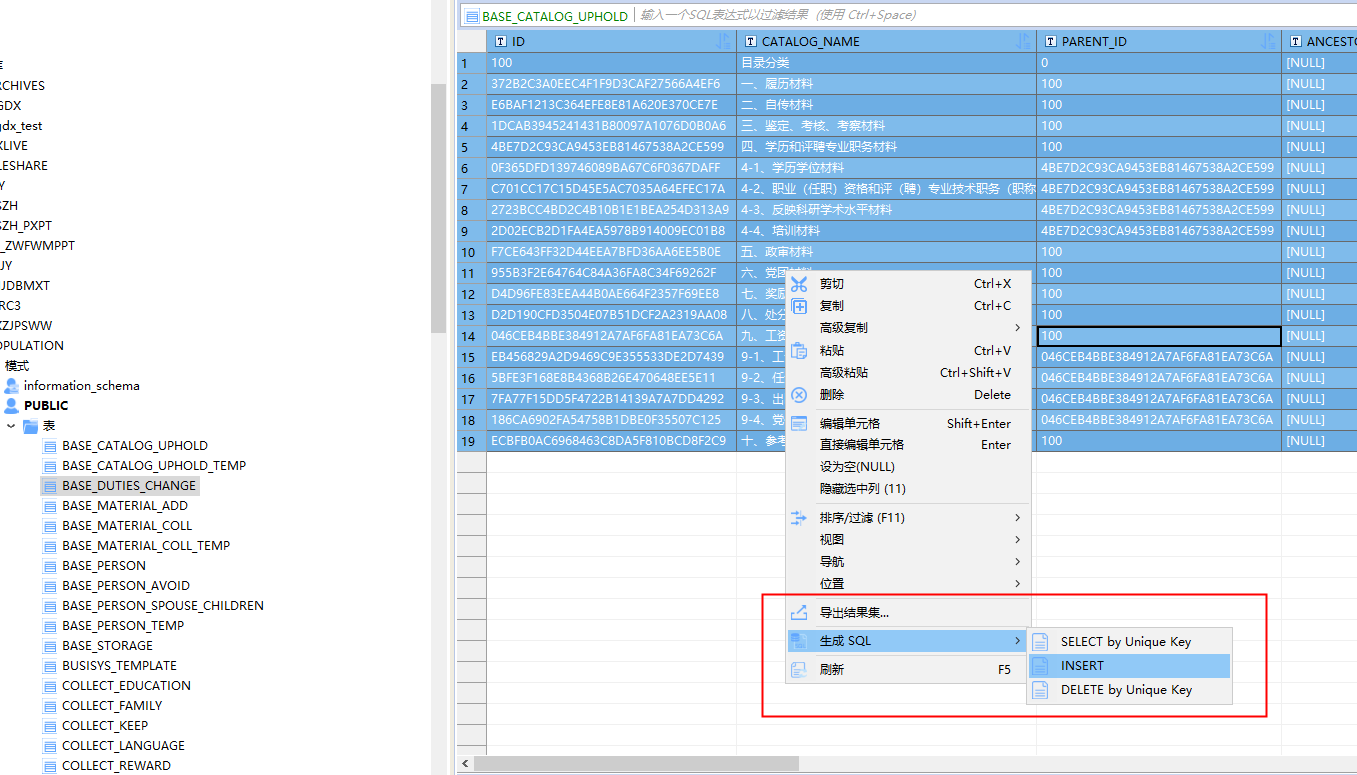The width and height of the screenshot is (1357, 775).
Task: Click the export icon beside 导出结果集
Action: click(798, 612)
